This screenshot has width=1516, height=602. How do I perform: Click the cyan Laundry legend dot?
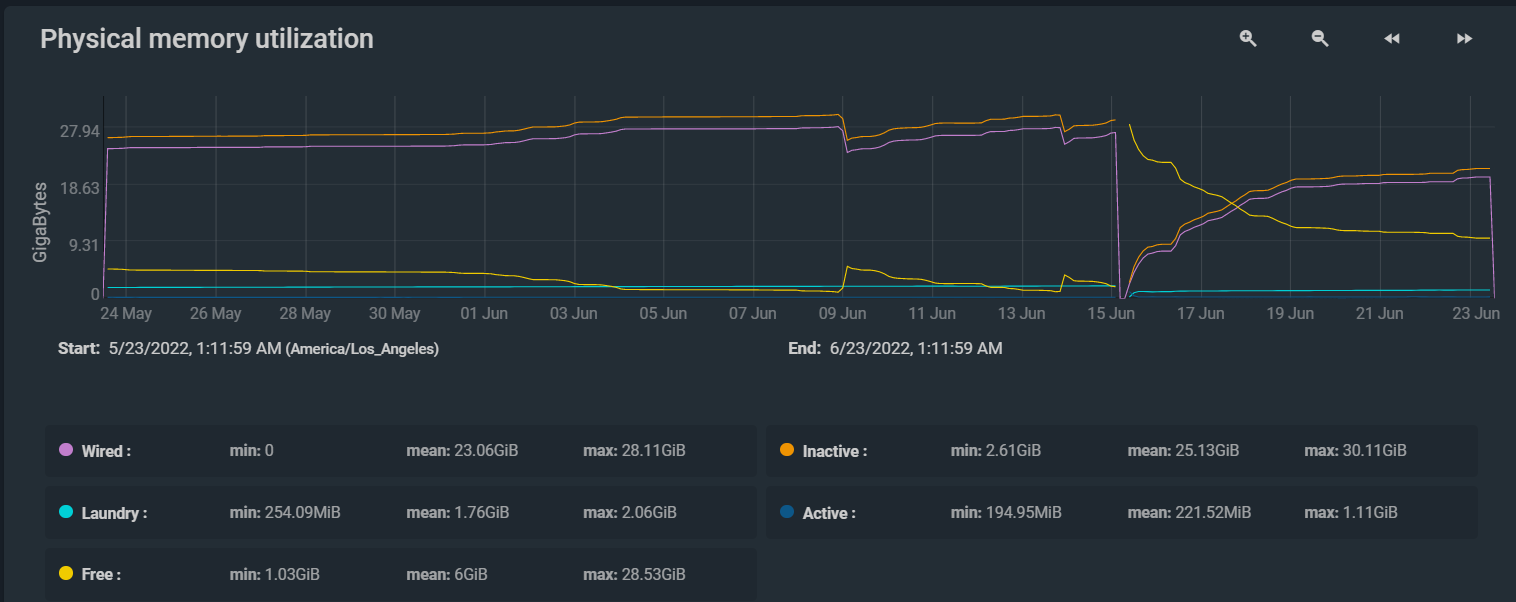click(x=66, y=513)
